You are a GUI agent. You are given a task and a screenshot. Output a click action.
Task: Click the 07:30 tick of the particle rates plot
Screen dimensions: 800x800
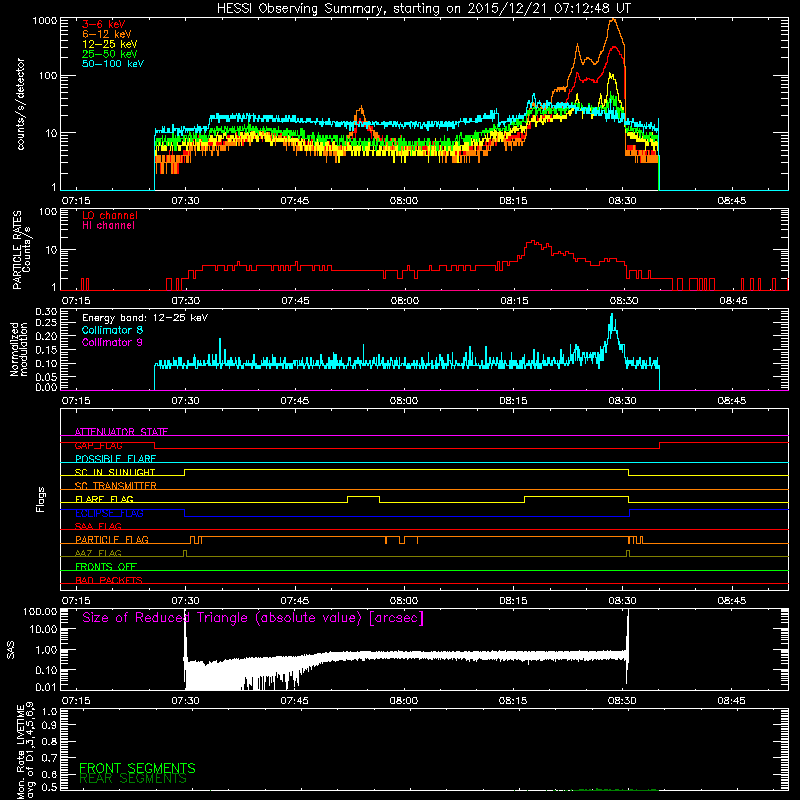coord(185,301)
